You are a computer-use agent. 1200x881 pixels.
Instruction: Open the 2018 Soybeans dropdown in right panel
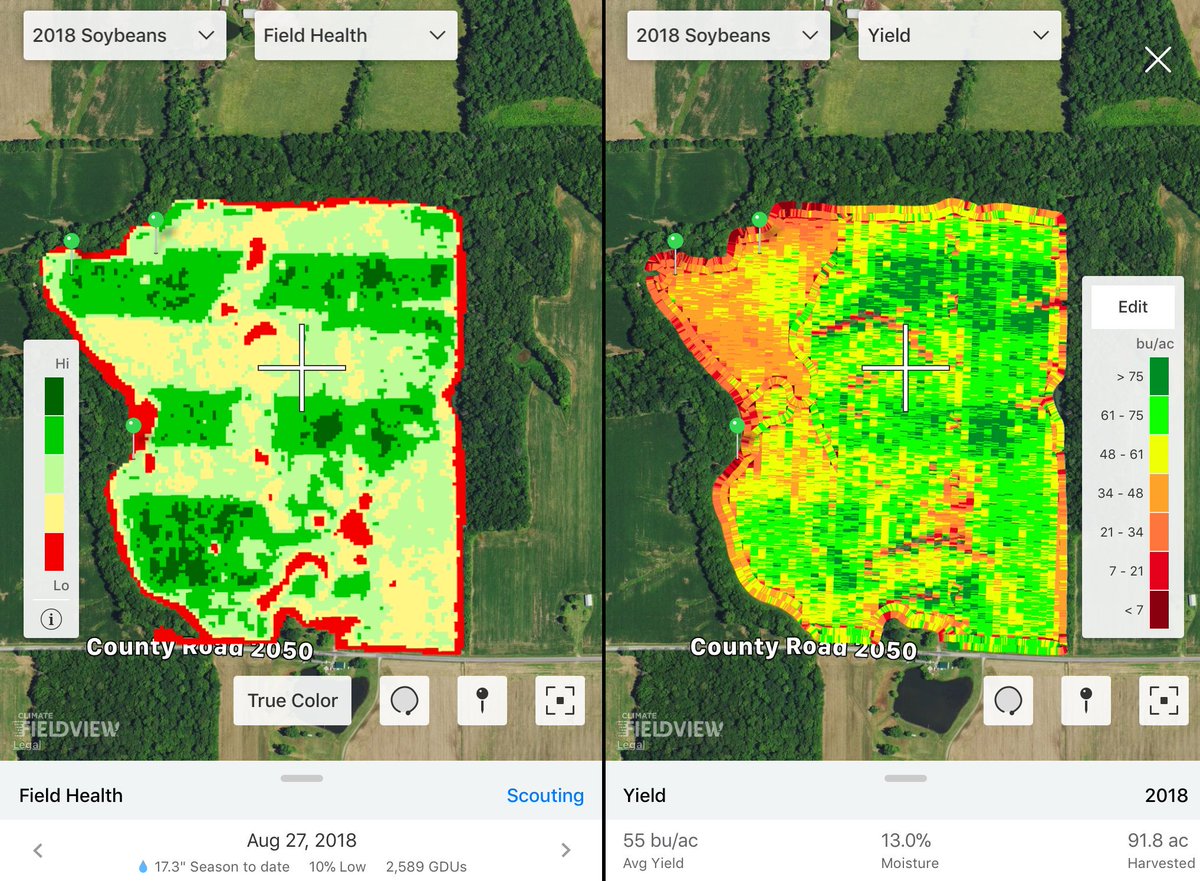click(x=728, y=35)
